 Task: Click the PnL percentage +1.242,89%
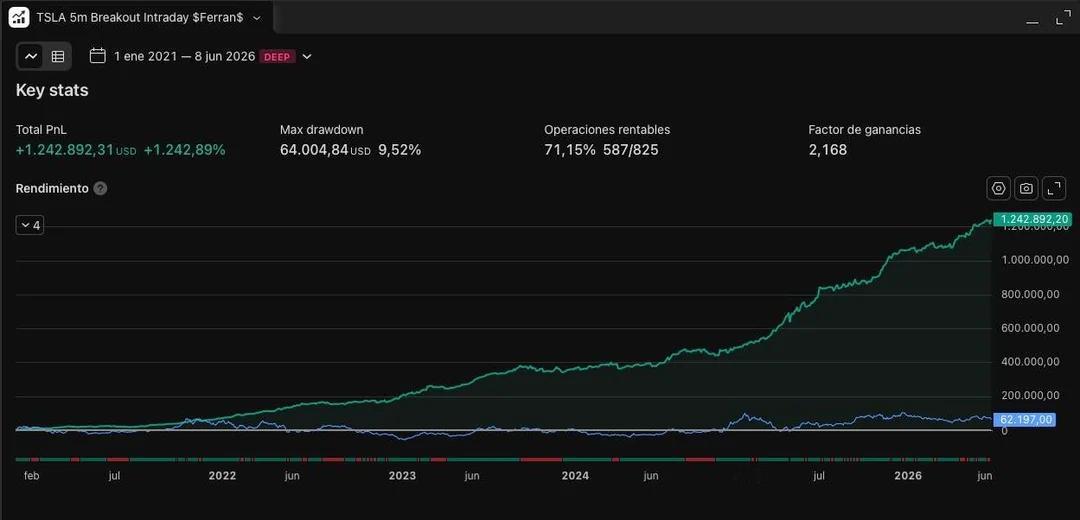tap(185, 149)
